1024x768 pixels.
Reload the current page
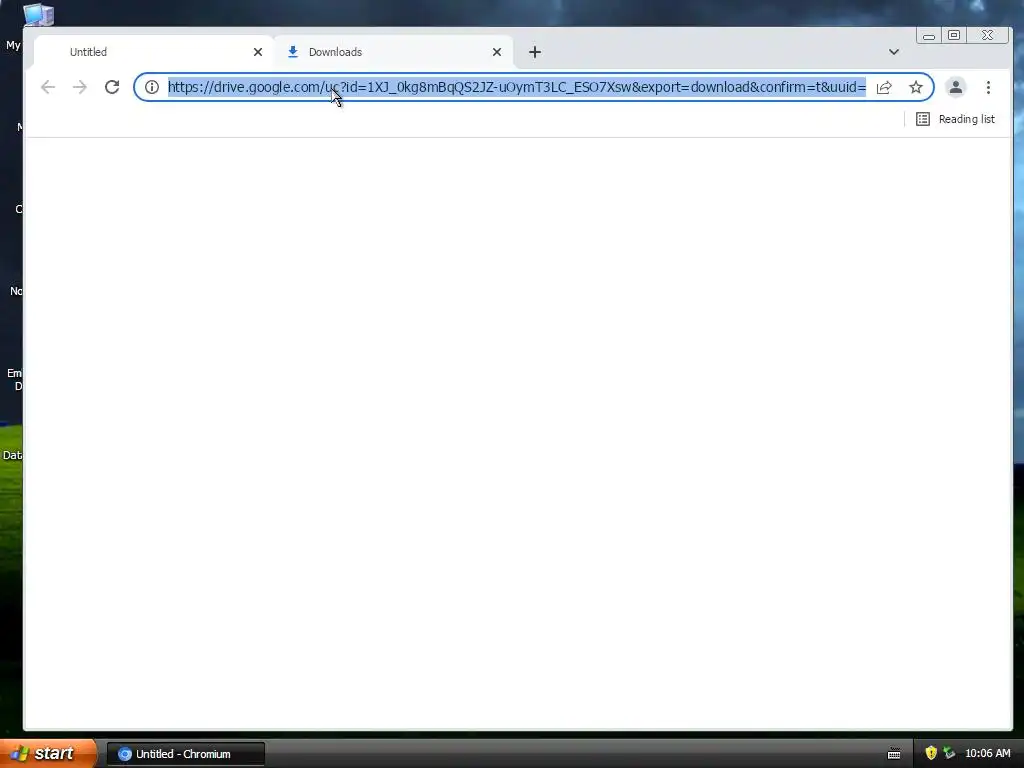click(x=112, y=87)
